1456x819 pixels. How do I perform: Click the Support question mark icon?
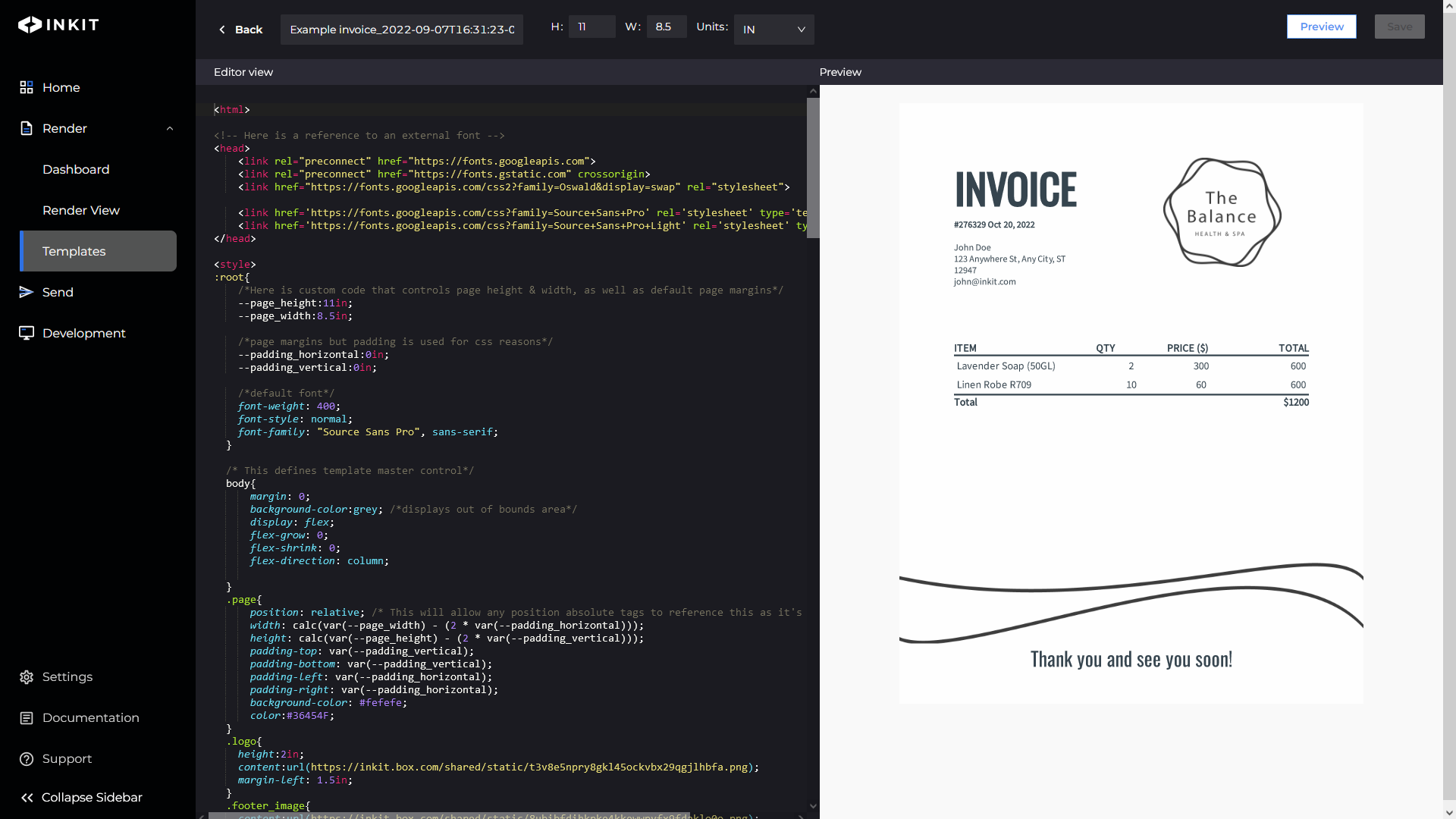27,759
